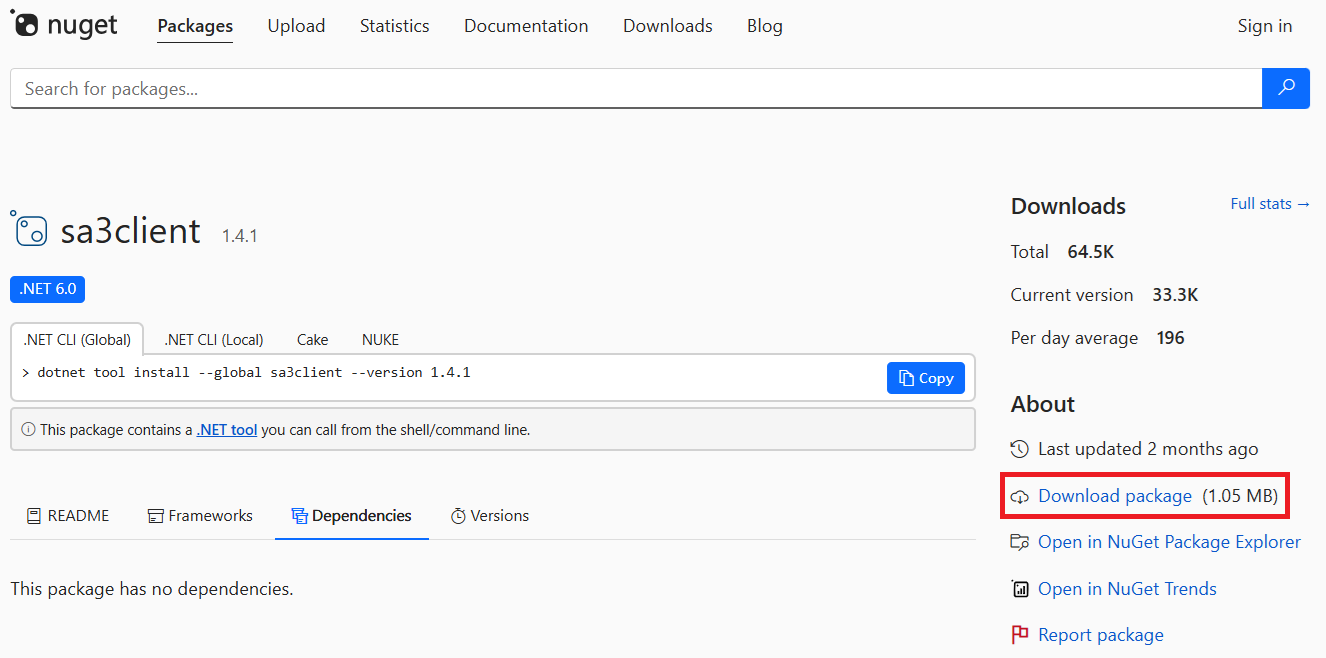Open the Documentation link in header

pyautogui.click(x=526, y=26)
